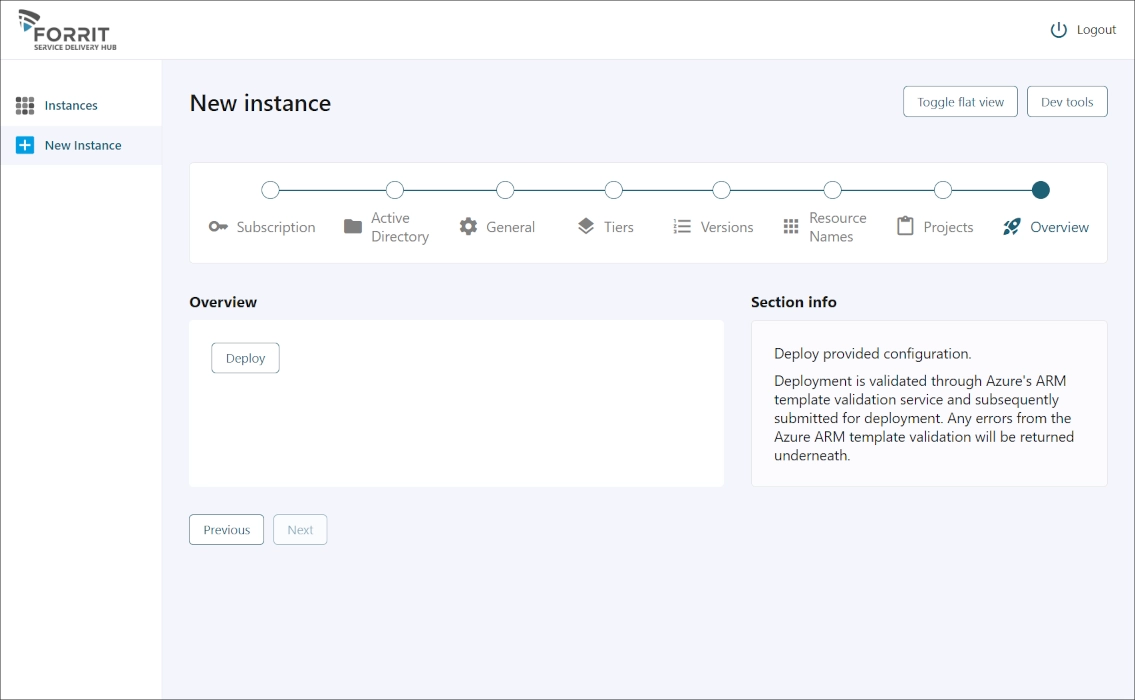Click the Versions list icon

point(682,227)
